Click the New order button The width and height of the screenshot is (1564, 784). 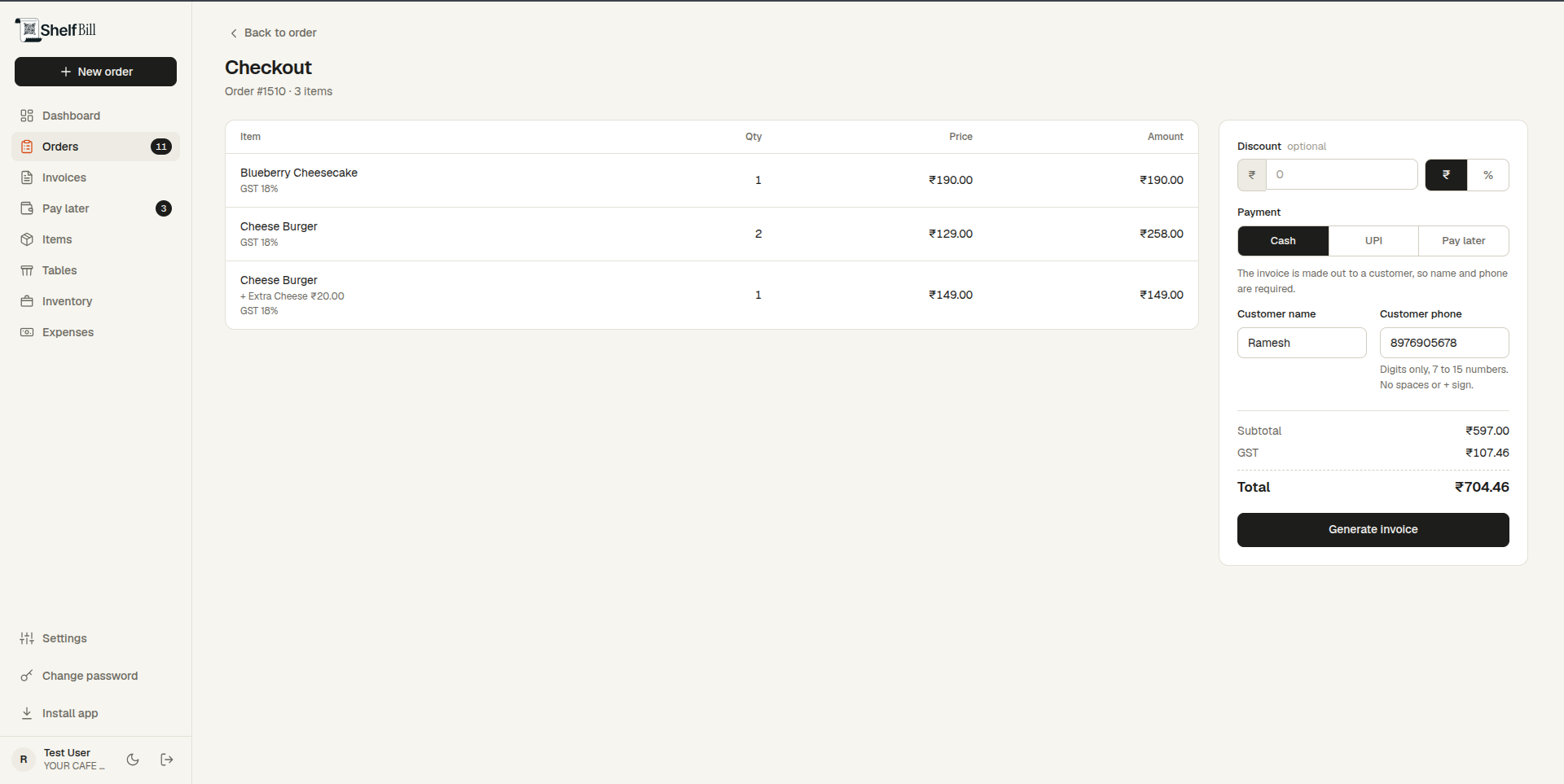click(x=95, y=72)
